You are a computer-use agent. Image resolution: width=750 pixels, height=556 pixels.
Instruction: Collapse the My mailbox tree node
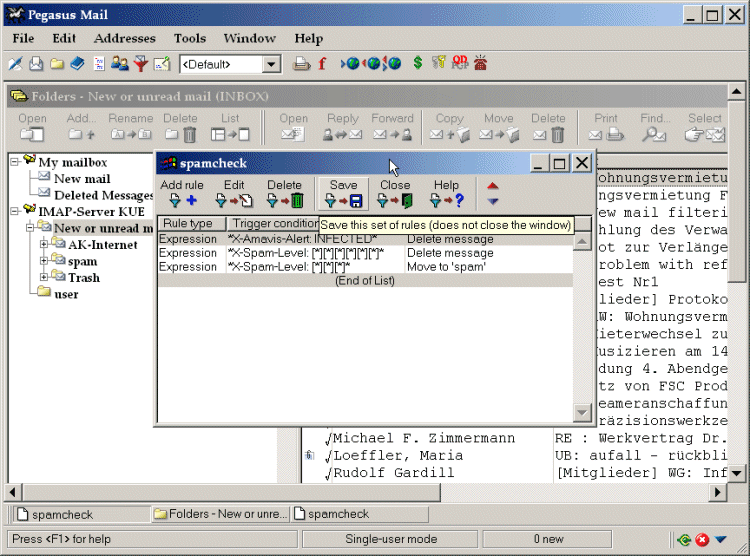15,162
